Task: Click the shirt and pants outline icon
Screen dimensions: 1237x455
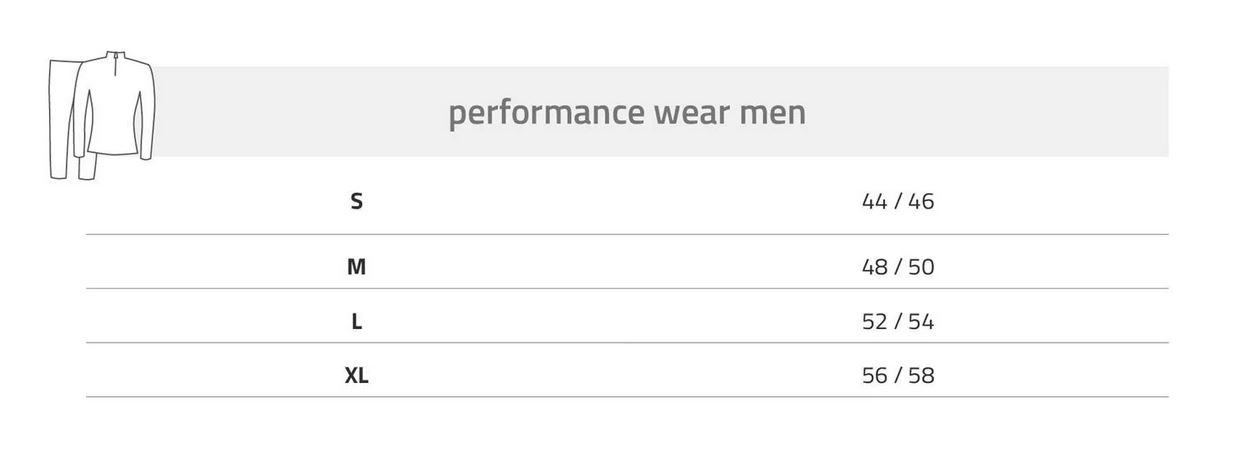Action: pos(102,115)
